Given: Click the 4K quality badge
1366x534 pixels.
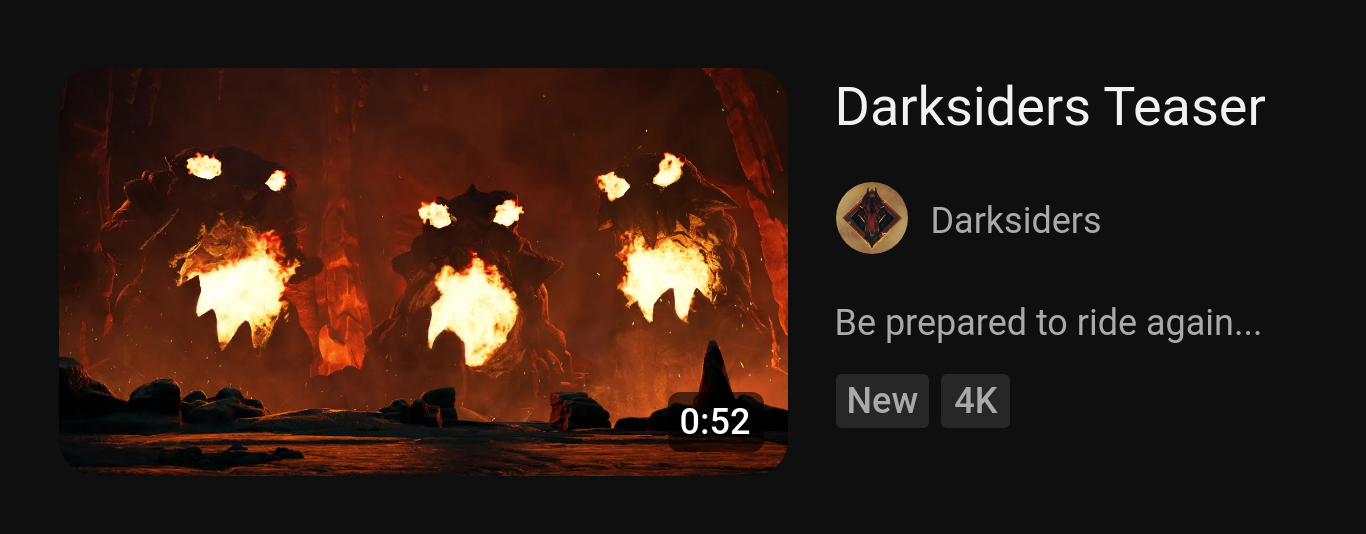Looking at the screenshot, I should tap(975, 401).
